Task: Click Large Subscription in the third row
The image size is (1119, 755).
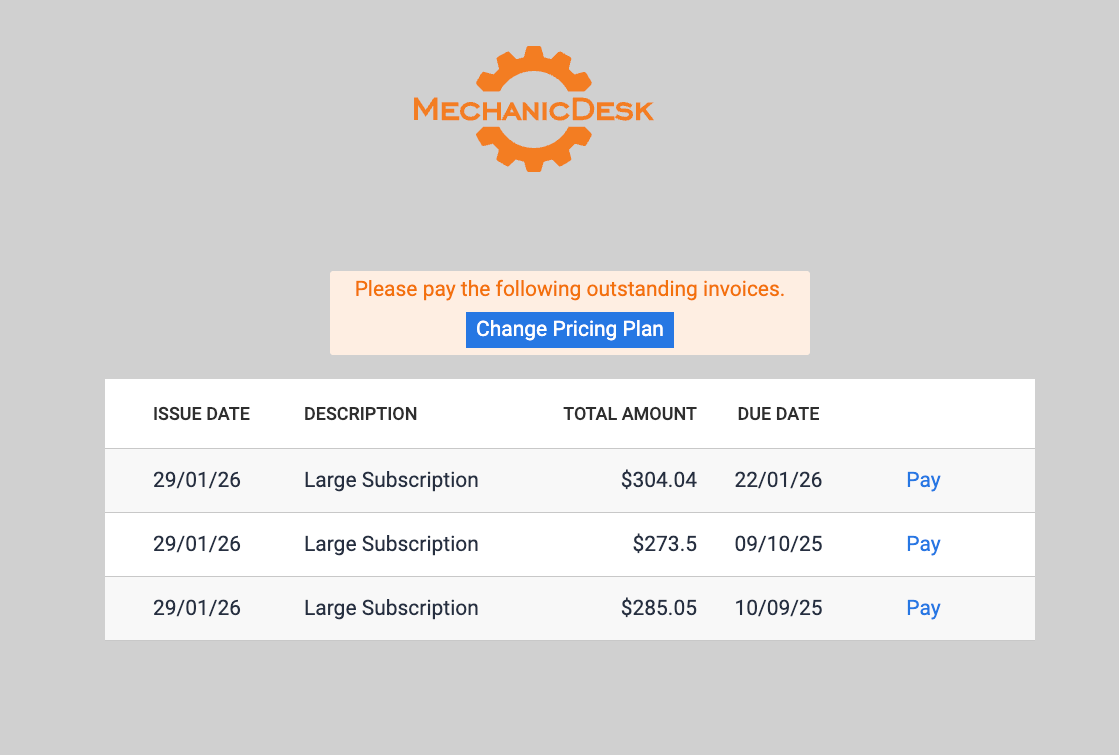Action: tap(391, 608)
